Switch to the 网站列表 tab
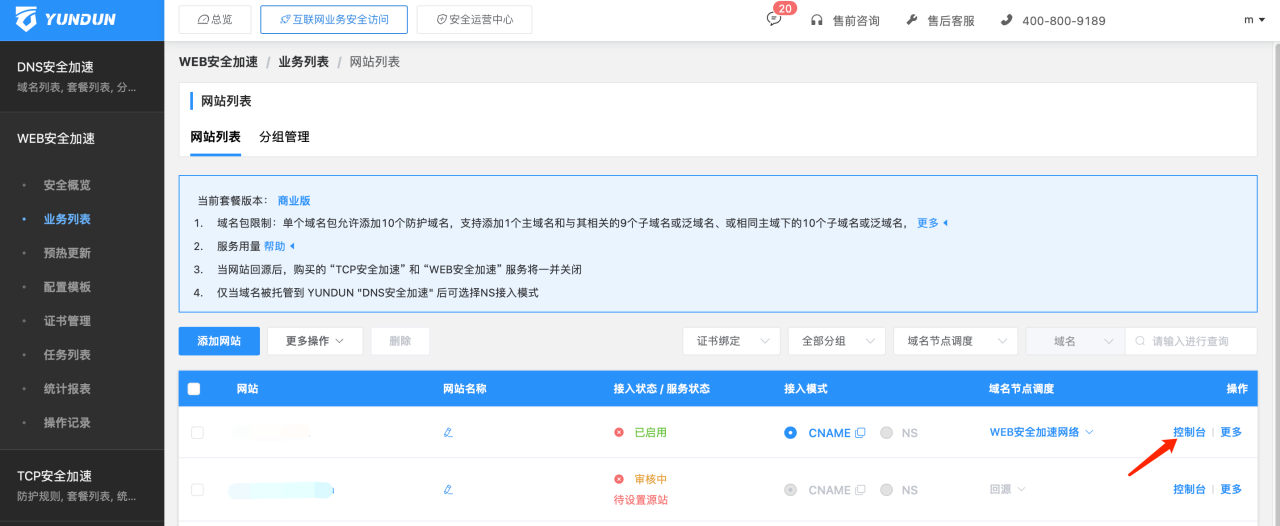The width and height of the screenshot is (1280, 526). coord(215,137)
